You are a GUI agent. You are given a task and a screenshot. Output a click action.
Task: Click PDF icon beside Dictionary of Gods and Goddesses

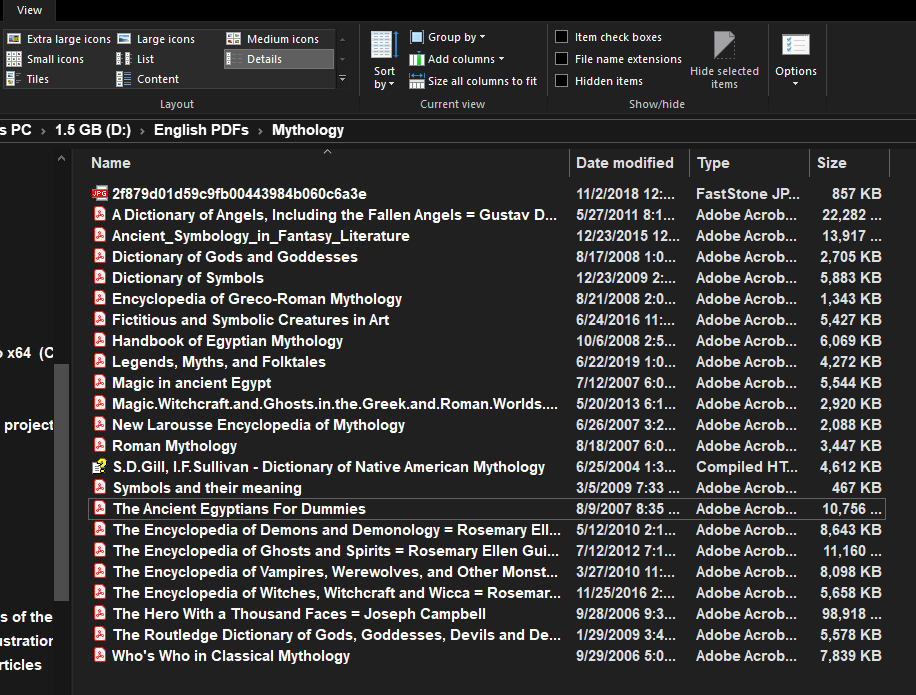(x=100, y=256)
